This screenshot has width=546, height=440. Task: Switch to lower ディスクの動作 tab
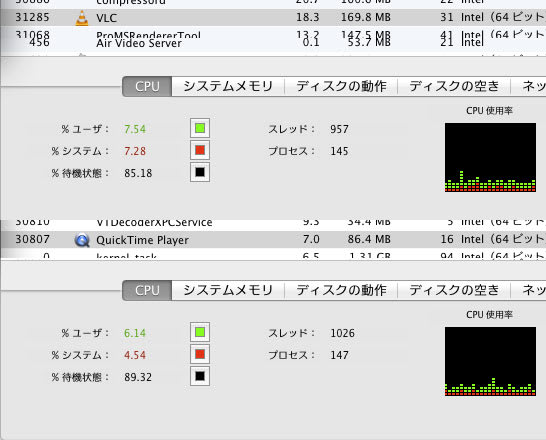341,290
